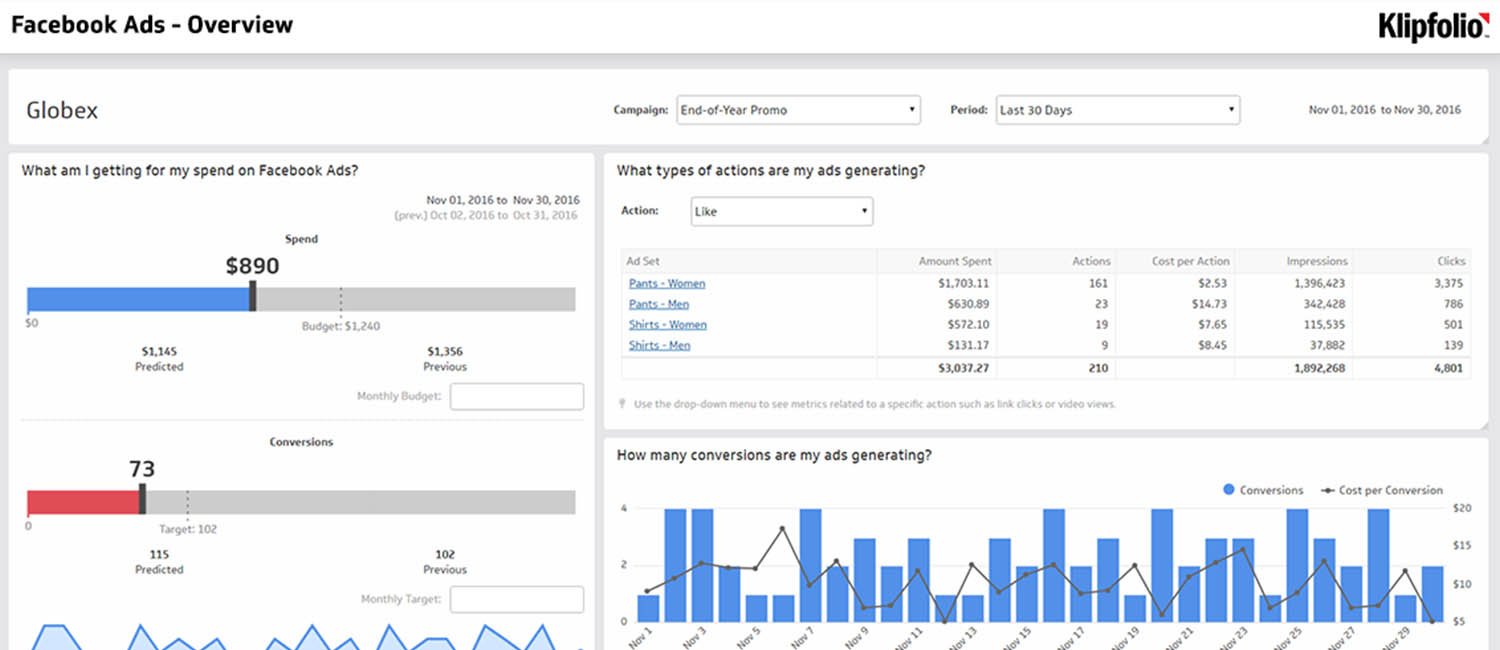Open the Pants - Women ad set link
1500x650 pixels.
click(667, 284)
